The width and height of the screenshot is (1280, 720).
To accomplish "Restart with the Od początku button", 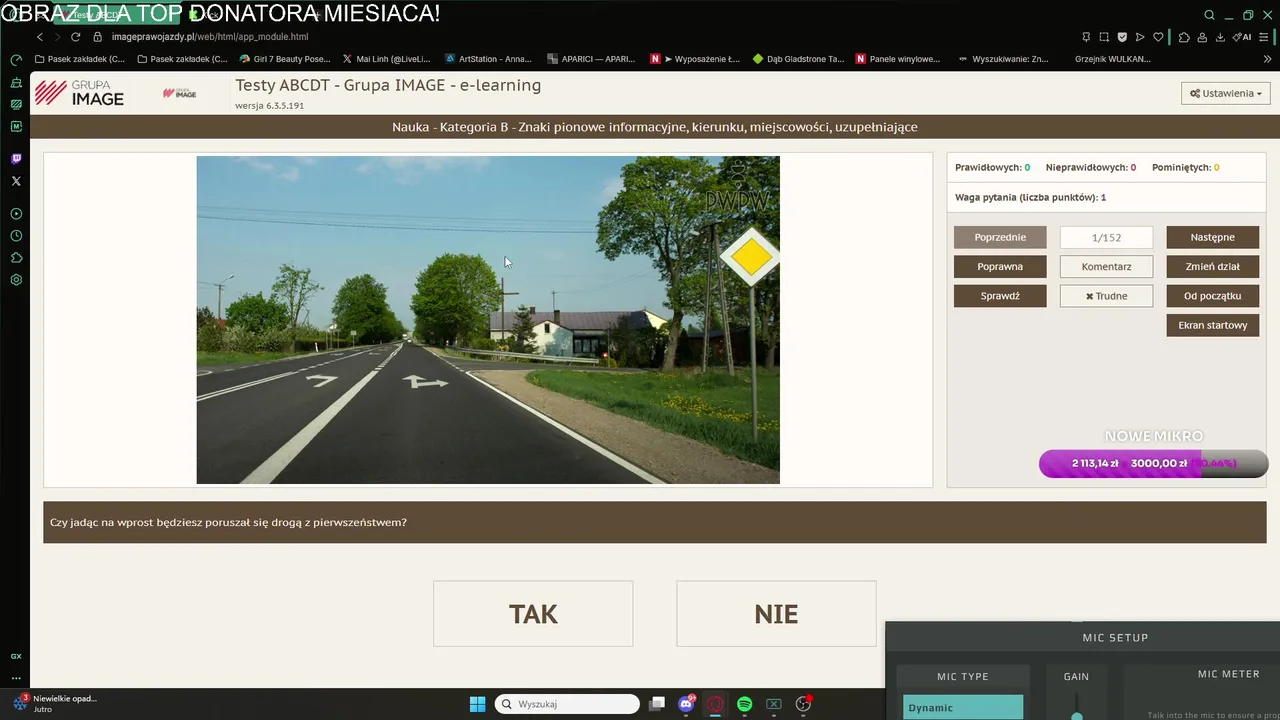I will [x=1213, y=296].
